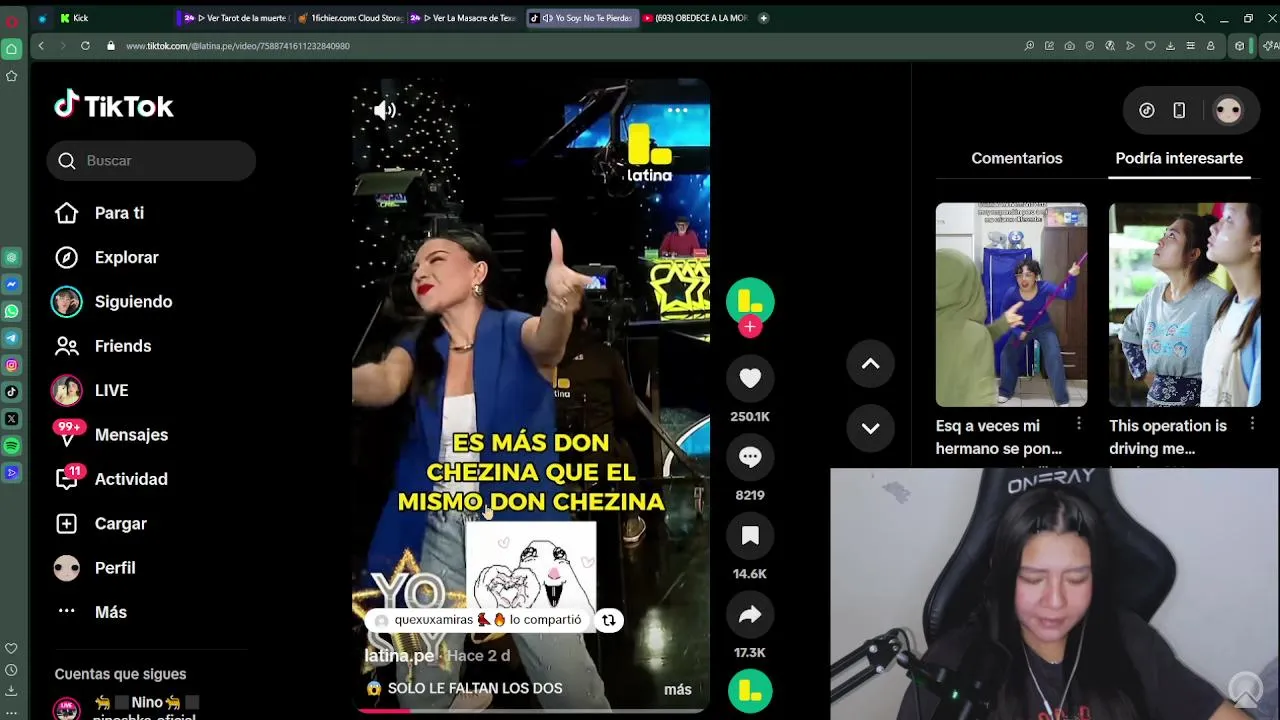1280x720 pixels.
Task: Click the translate page icon in address bar
Action: click(1110, 46)
